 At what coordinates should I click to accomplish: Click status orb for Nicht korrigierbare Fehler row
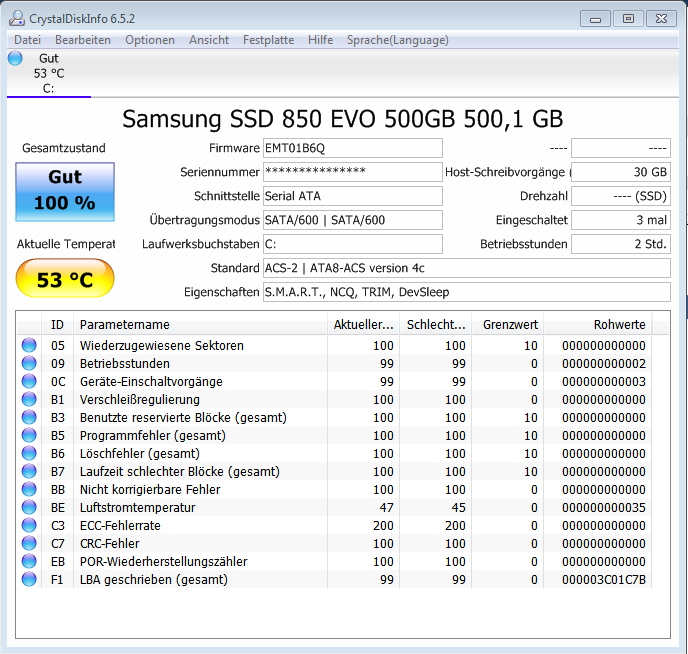[29, 489]
